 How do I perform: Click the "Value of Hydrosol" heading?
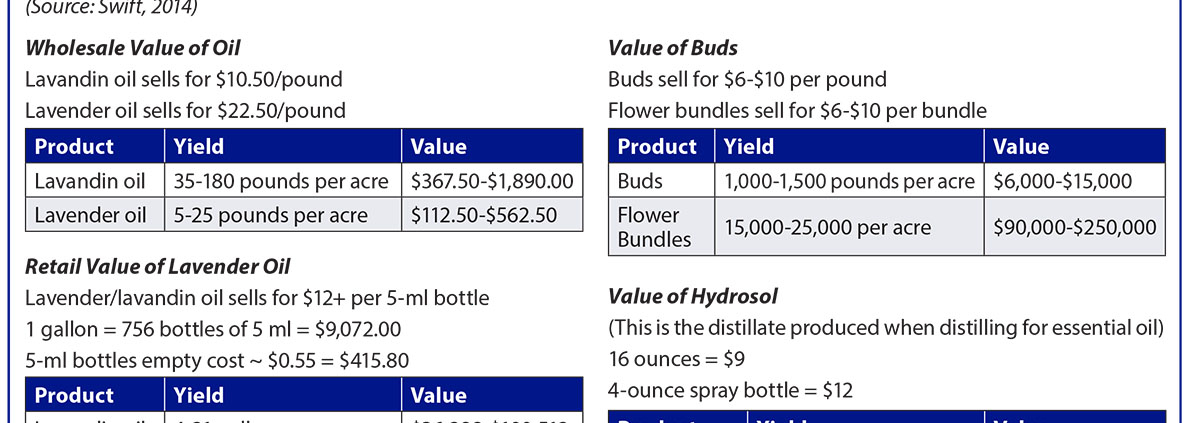[693, 296]
